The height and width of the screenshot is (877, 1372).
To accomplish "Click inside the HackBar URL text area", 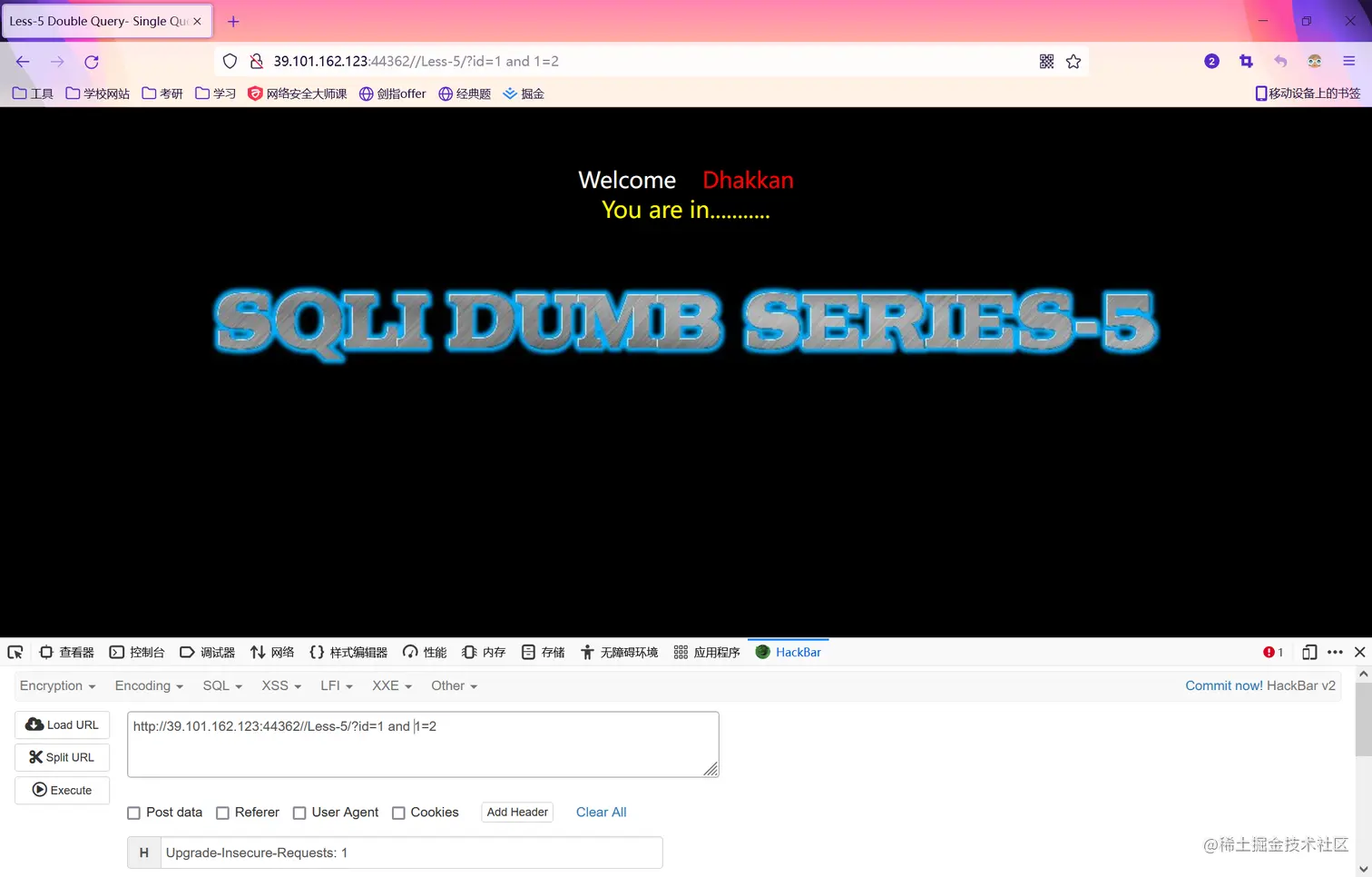I will coord(422,743).
